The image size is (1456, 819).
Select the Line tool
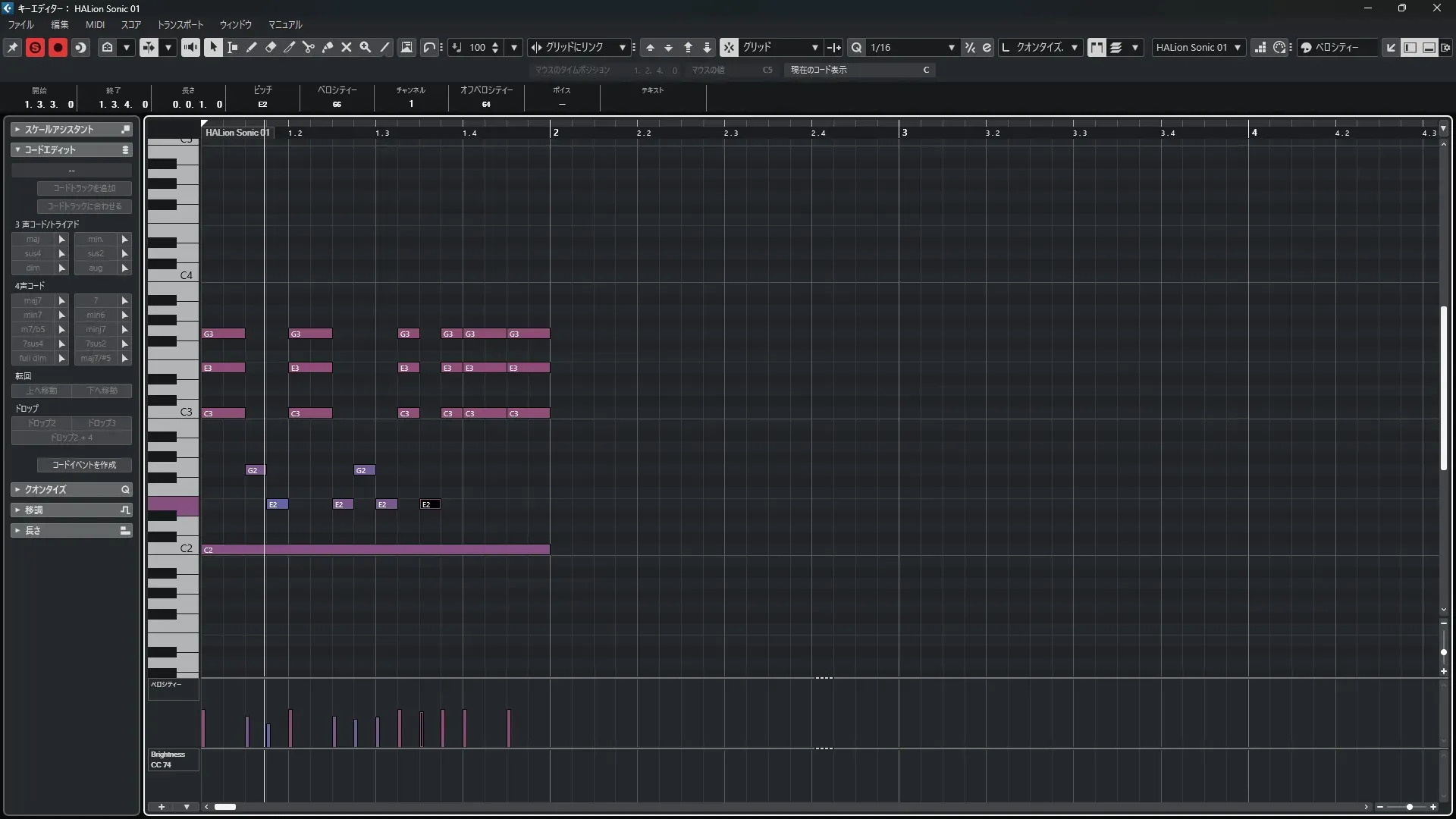click(385, 47)
